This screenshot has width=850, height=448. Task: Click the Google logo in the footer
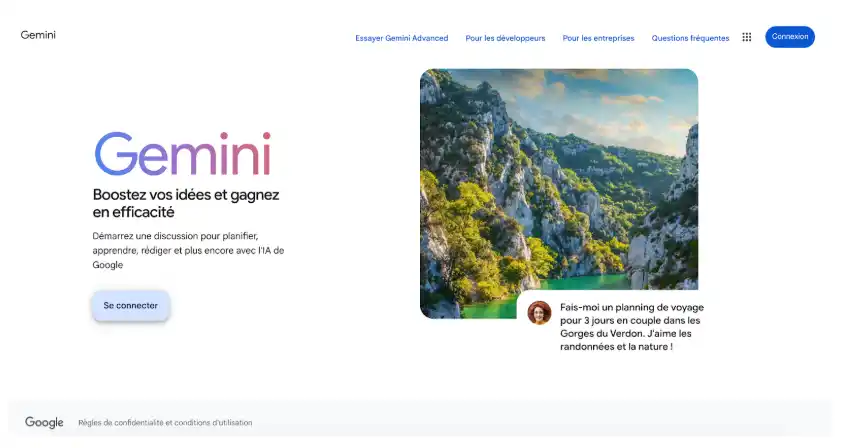(44, 422)
